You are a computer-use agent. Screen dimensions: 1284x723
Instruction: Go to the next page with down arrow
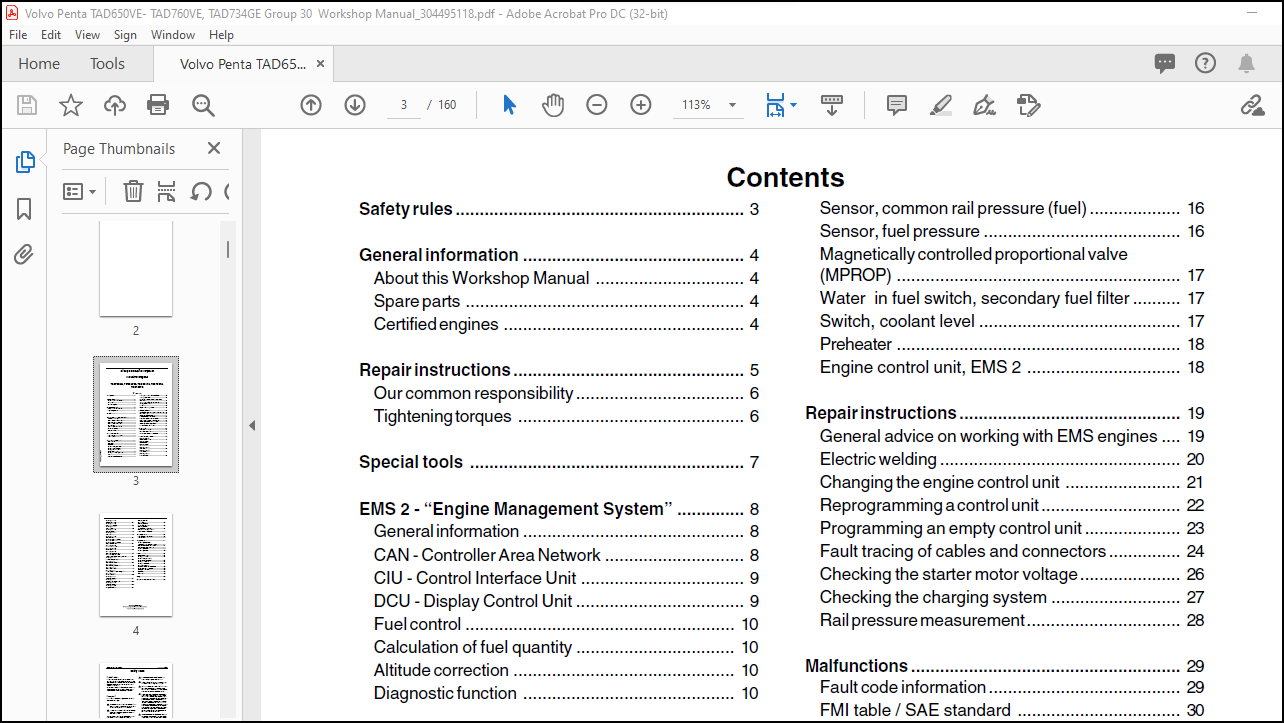point(355,105)
